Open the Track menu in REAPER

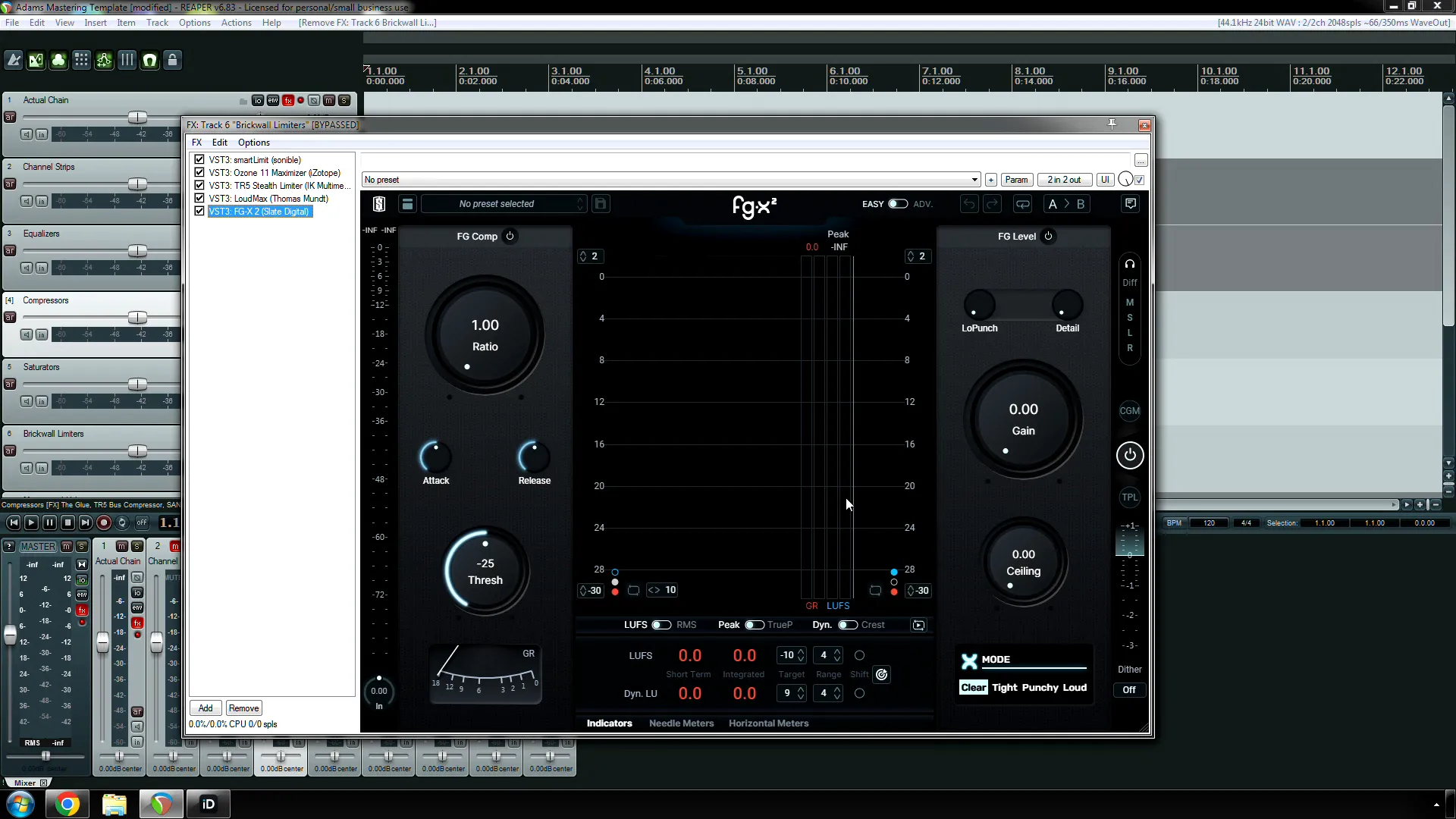(157, 23)
